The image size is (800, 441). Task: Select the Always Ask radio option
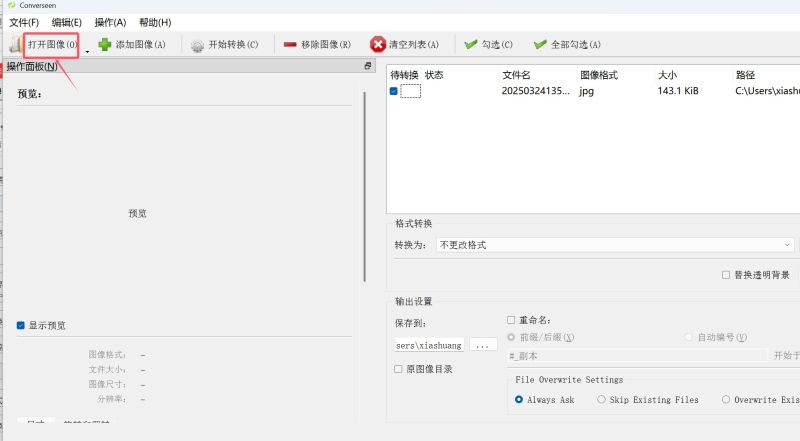(519, 400)
